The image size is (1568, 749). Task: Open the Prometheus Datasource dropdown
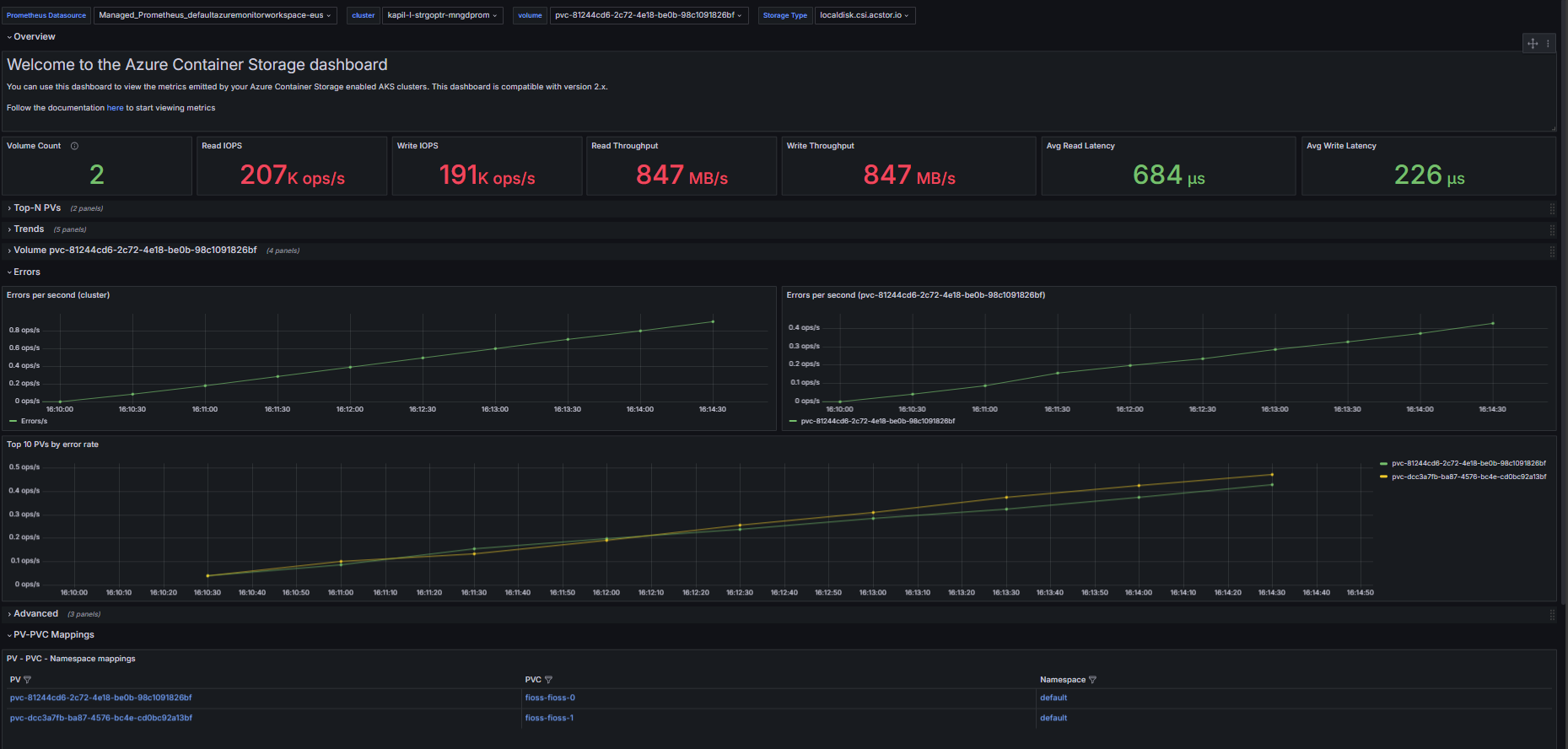point(214,15)
